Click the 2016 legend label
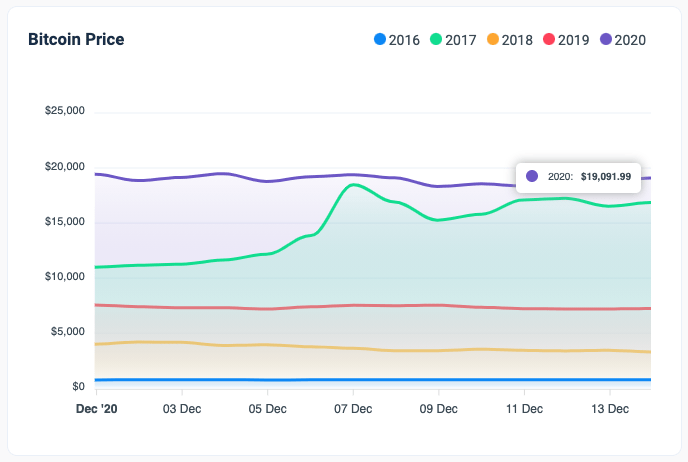 pos(404,40)
